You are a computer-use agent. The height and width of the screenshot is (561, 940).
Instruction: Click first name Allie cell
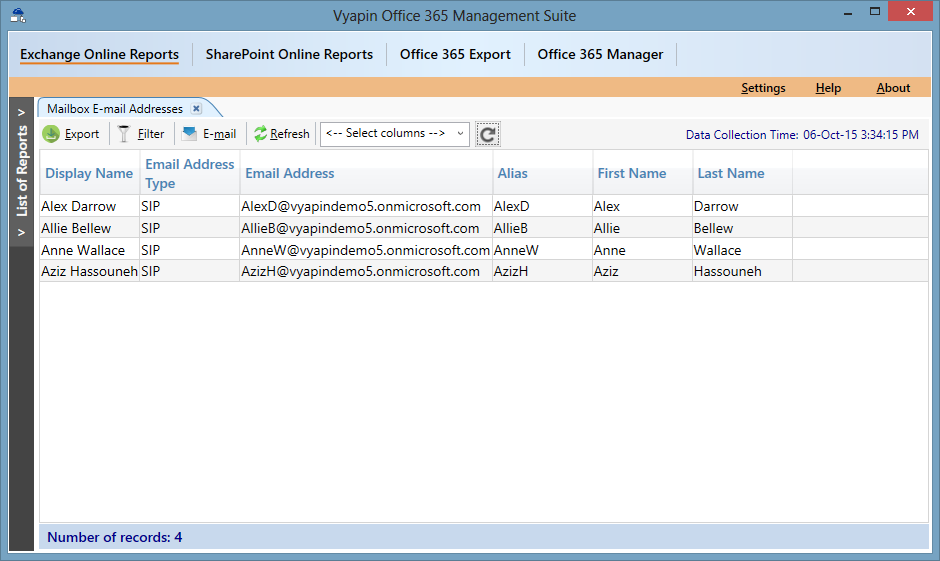click(x=642, y=228)
